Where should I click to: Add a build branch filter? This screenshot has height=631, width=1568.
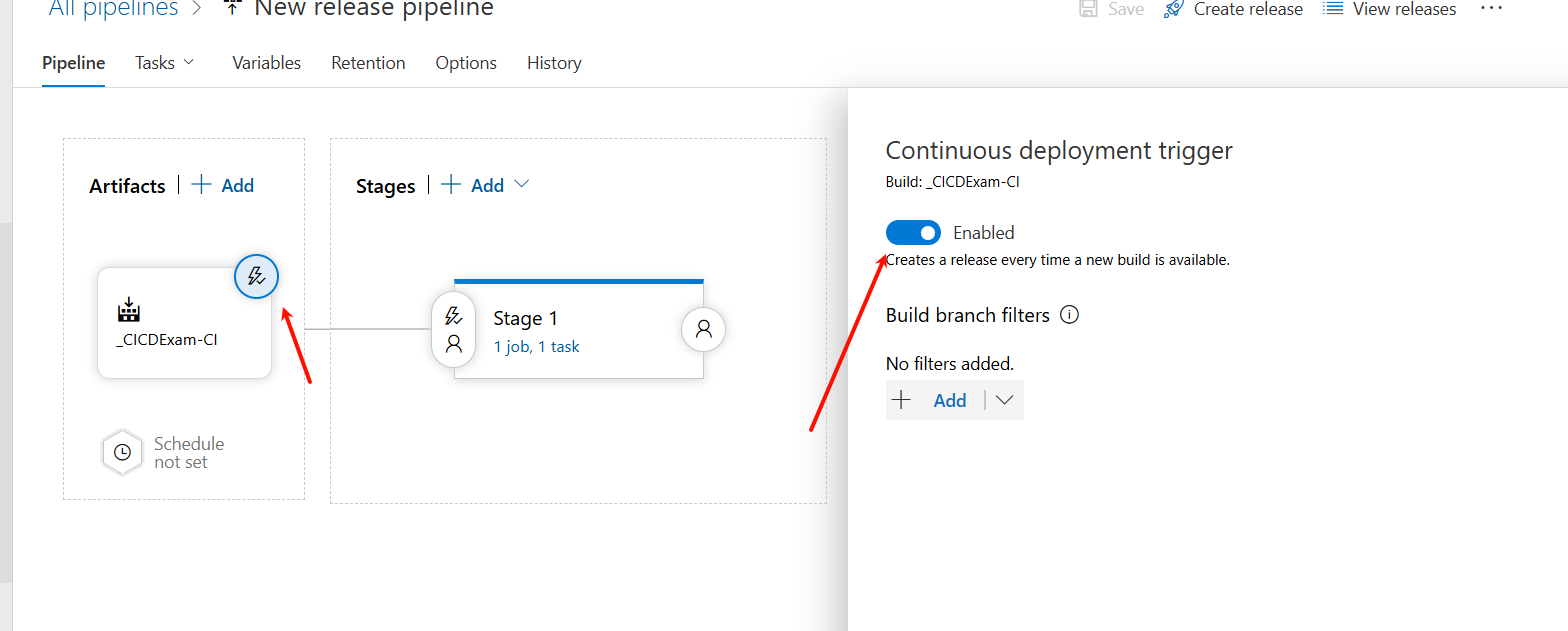935,400
